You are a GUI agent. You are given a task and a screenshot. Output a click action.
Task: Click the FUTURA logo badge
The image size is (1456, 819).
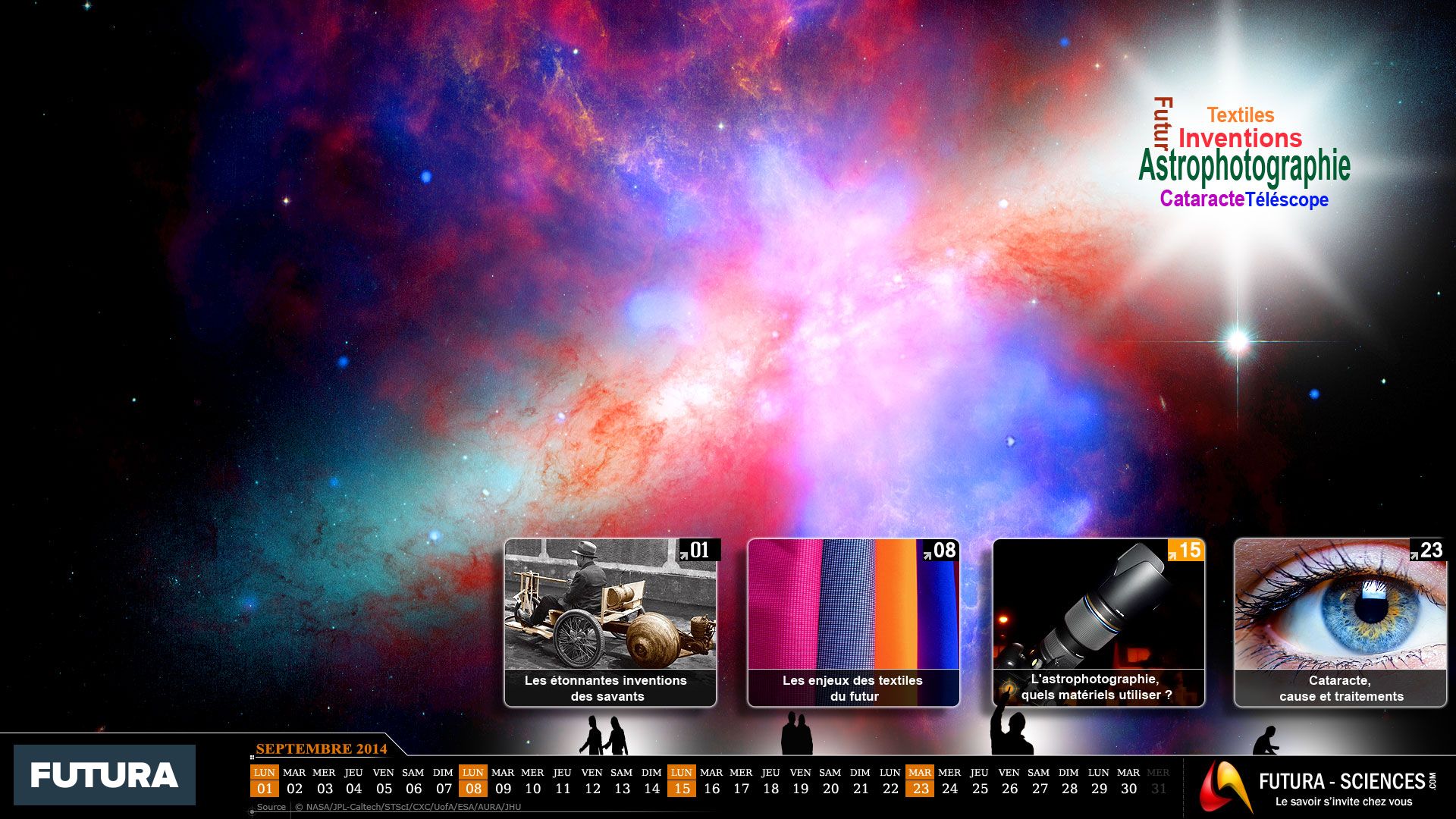coord(105,775)
